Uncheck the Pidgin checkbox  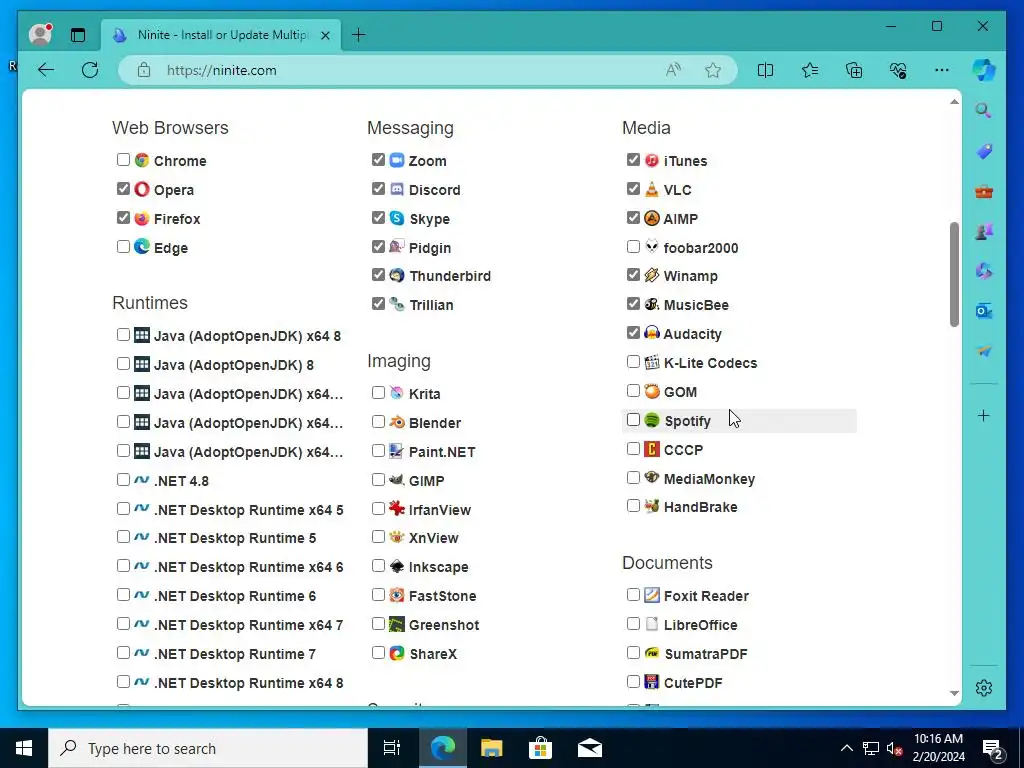coord(378,246)
